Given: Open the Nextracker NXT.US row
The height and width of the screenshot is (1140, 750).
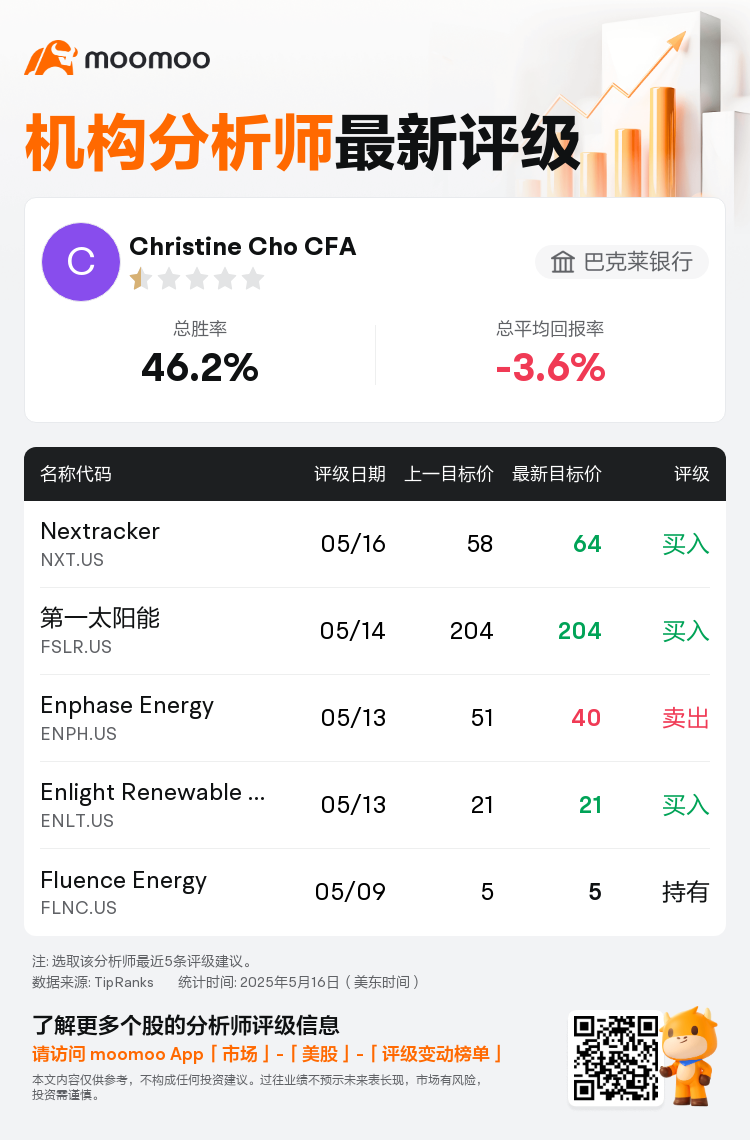Looking at the screenshot, I should pyautogui.click(x=375, y=544).
